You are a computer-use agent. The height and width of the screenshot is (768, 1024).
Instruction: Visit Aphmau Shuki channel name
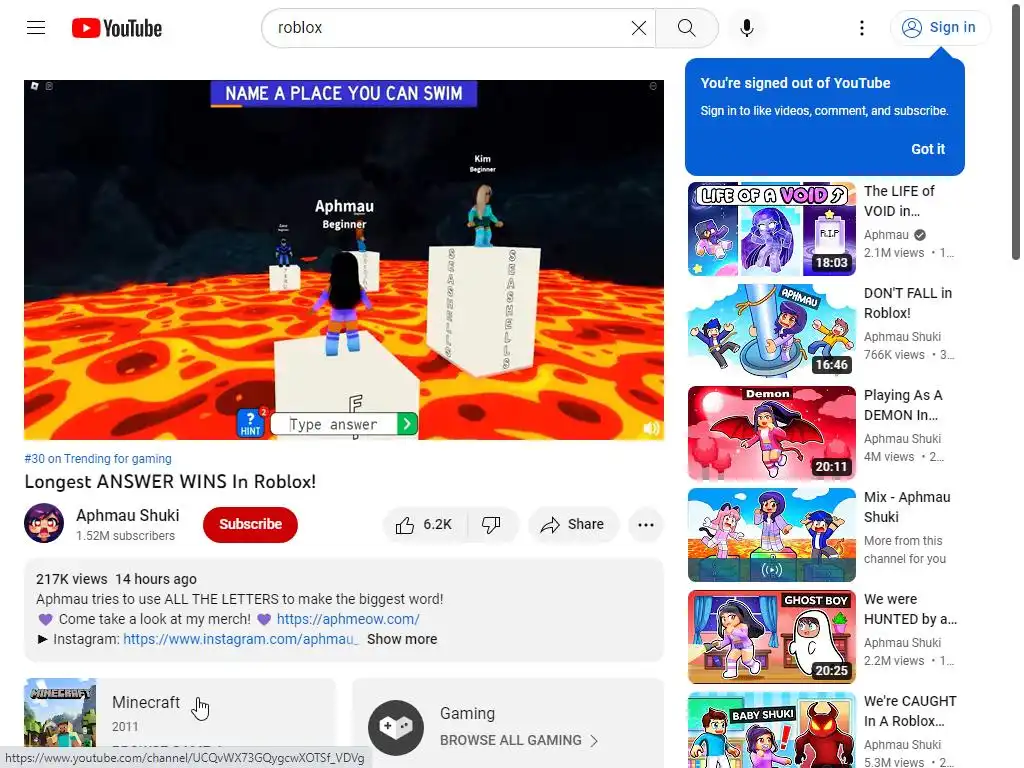(x=127, y=515)
